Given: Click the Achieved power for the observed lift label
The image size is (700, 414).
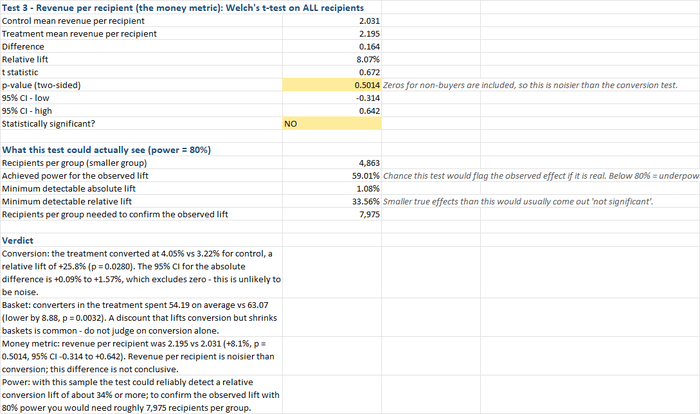Looking at the screenshot, I should 75,176.
